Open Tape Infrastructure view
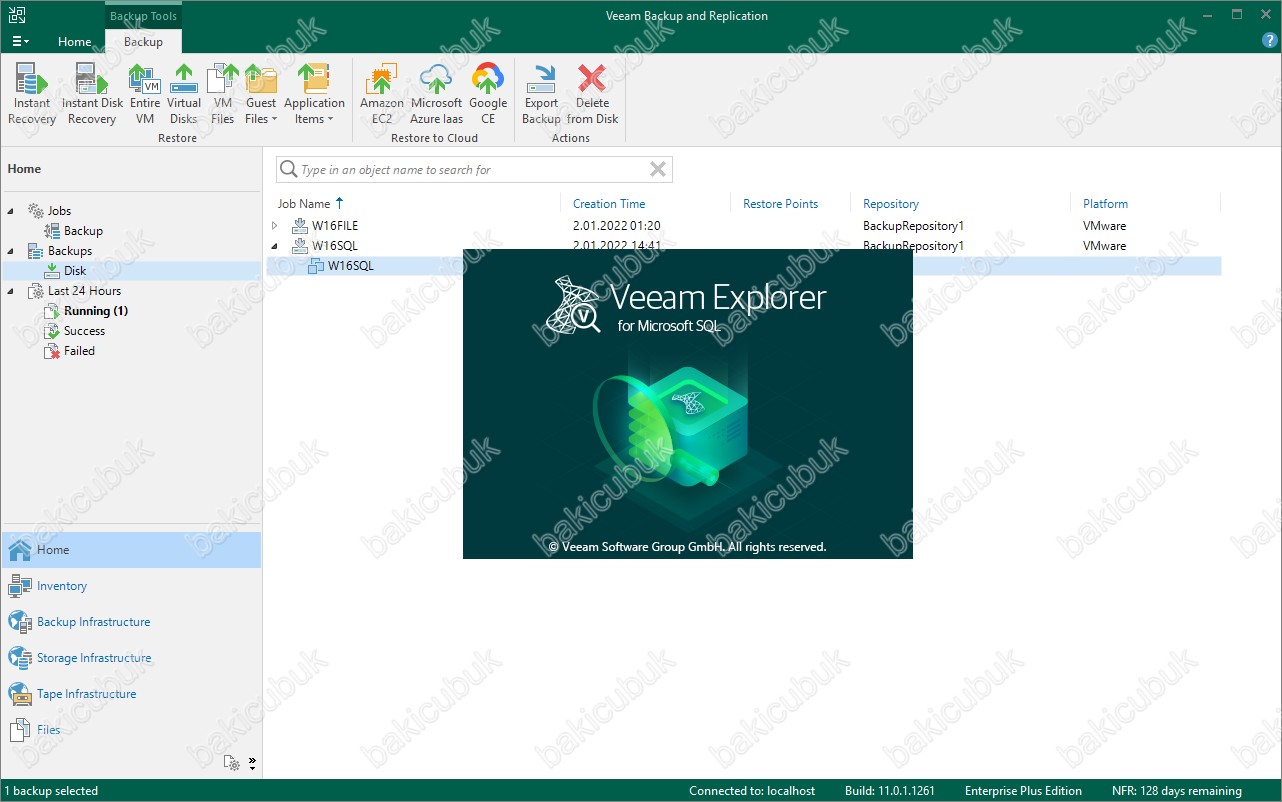Screen dimensions: 1282x802 (131, 694)
